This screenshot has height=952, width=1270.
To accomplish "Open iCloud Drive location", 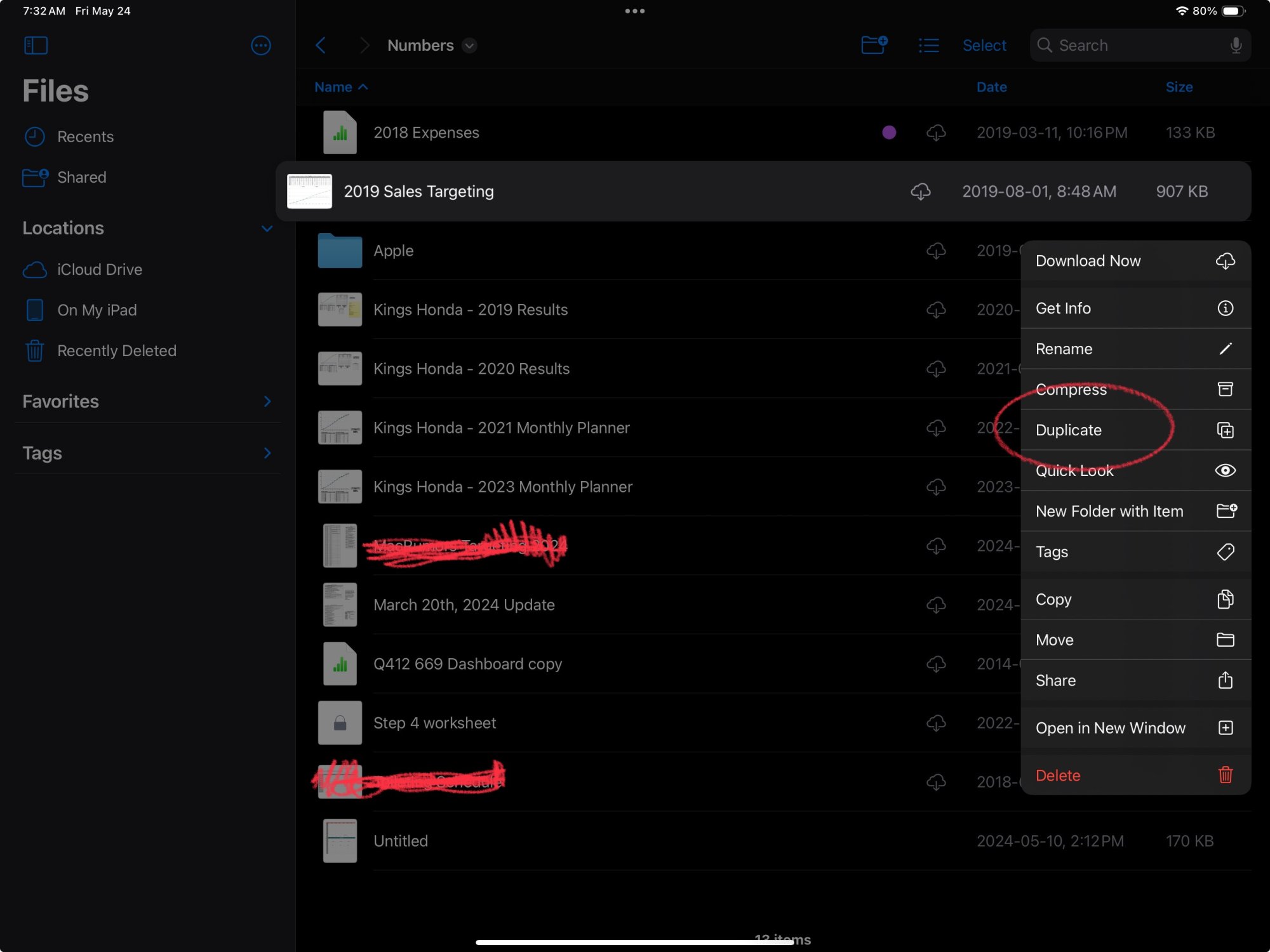I will (146, 270).
